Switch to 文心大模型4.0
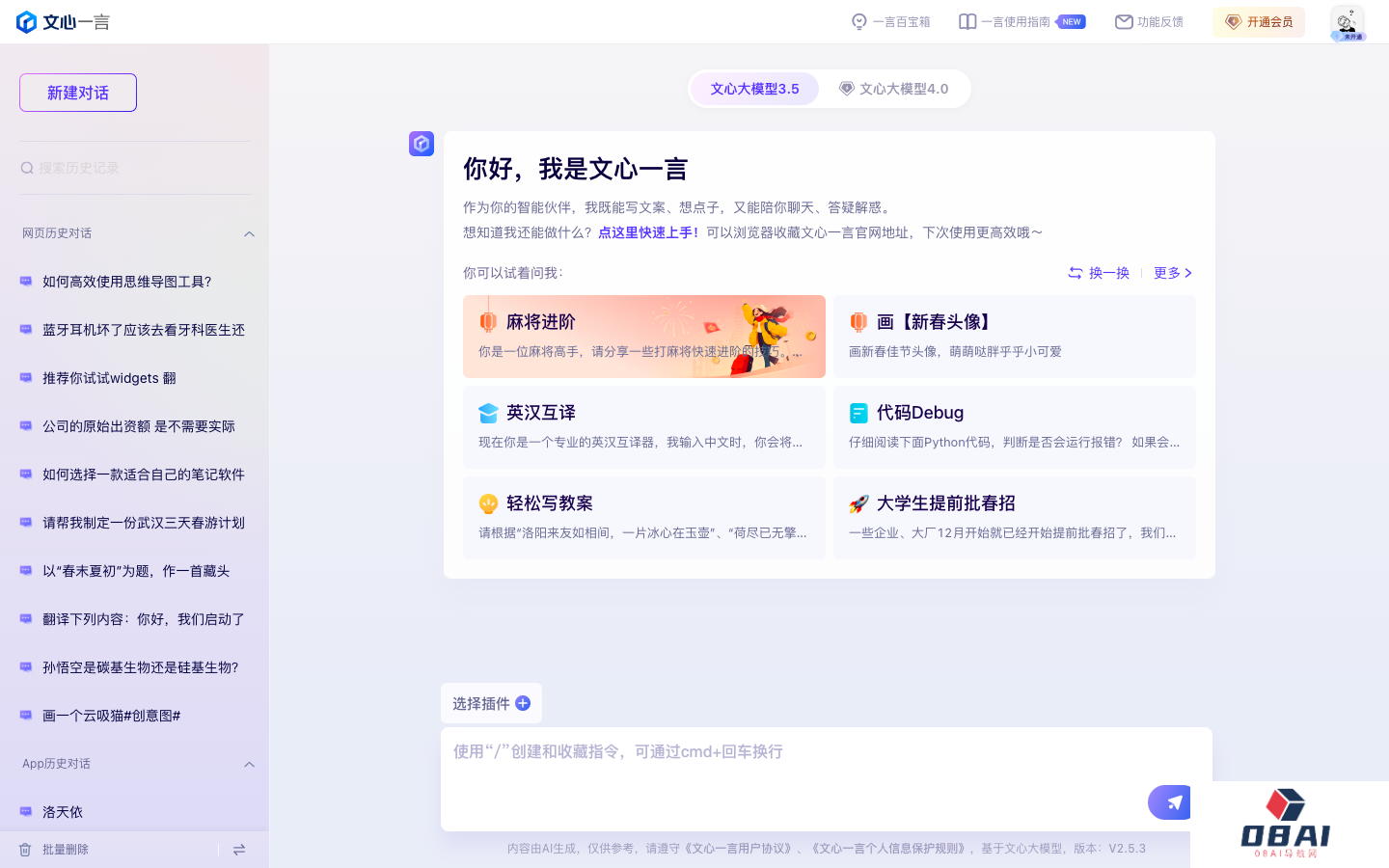 (893, 89)
